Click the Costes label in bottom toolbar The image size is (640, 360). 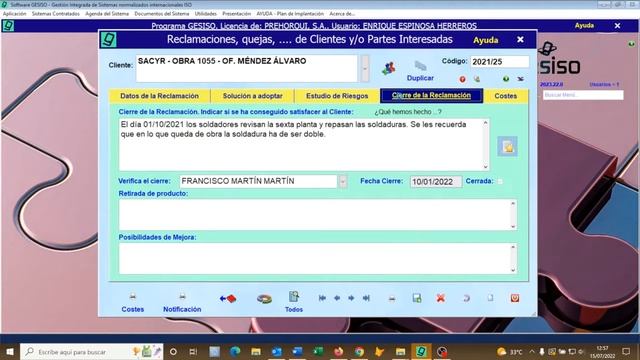[x=133, y=309]
